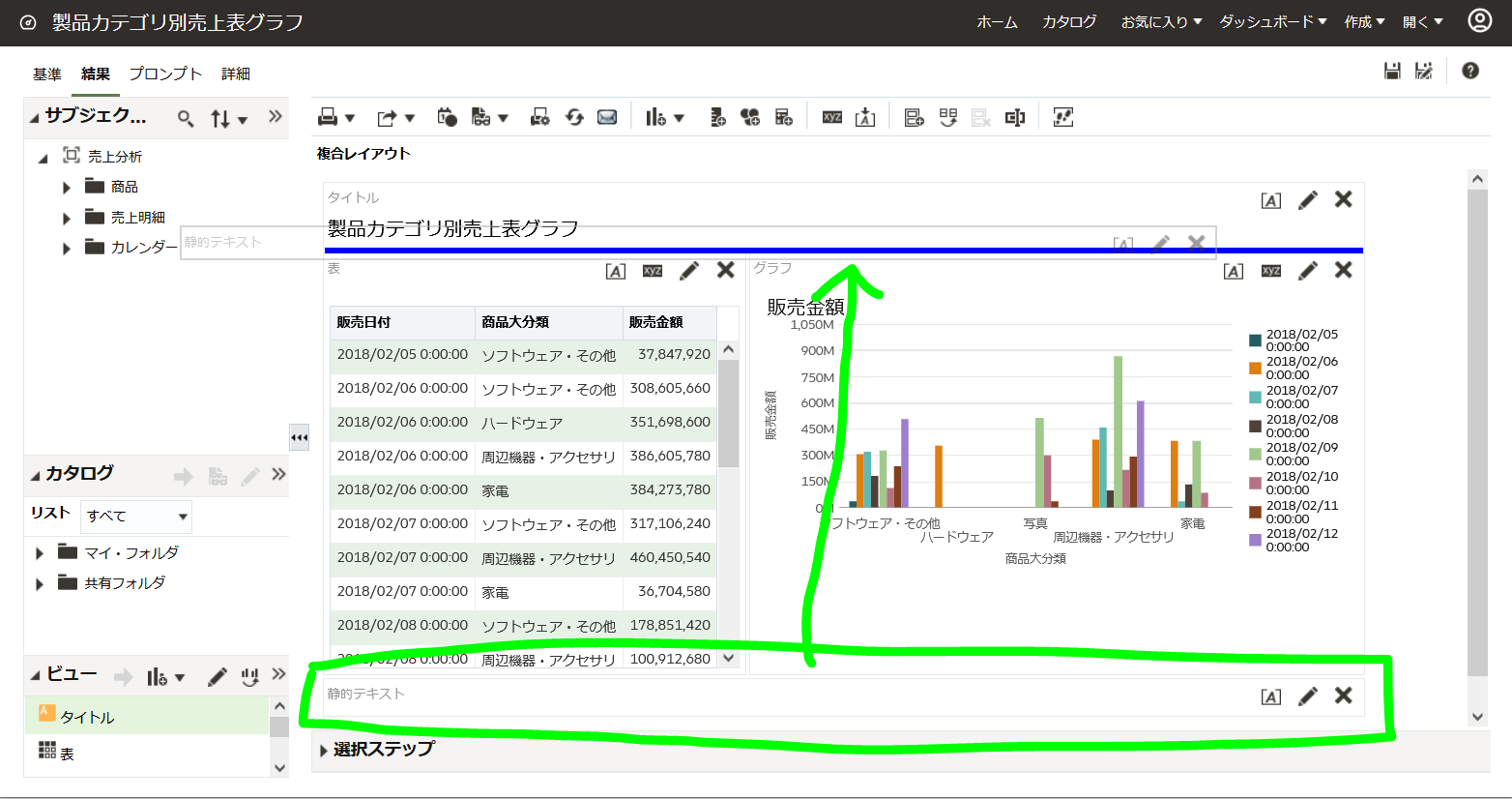Expand the 選択ステップ section
Screen dimensions: 1512x799
[x=324, y=751]
